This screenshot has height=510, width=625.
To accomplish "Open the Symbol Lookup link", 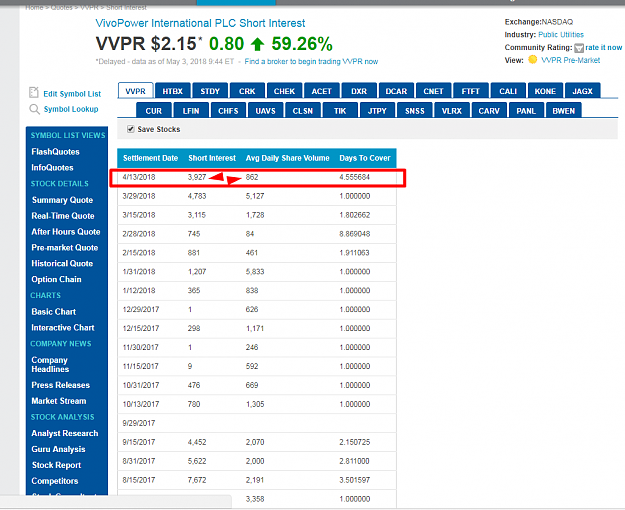I will [71, 109].
